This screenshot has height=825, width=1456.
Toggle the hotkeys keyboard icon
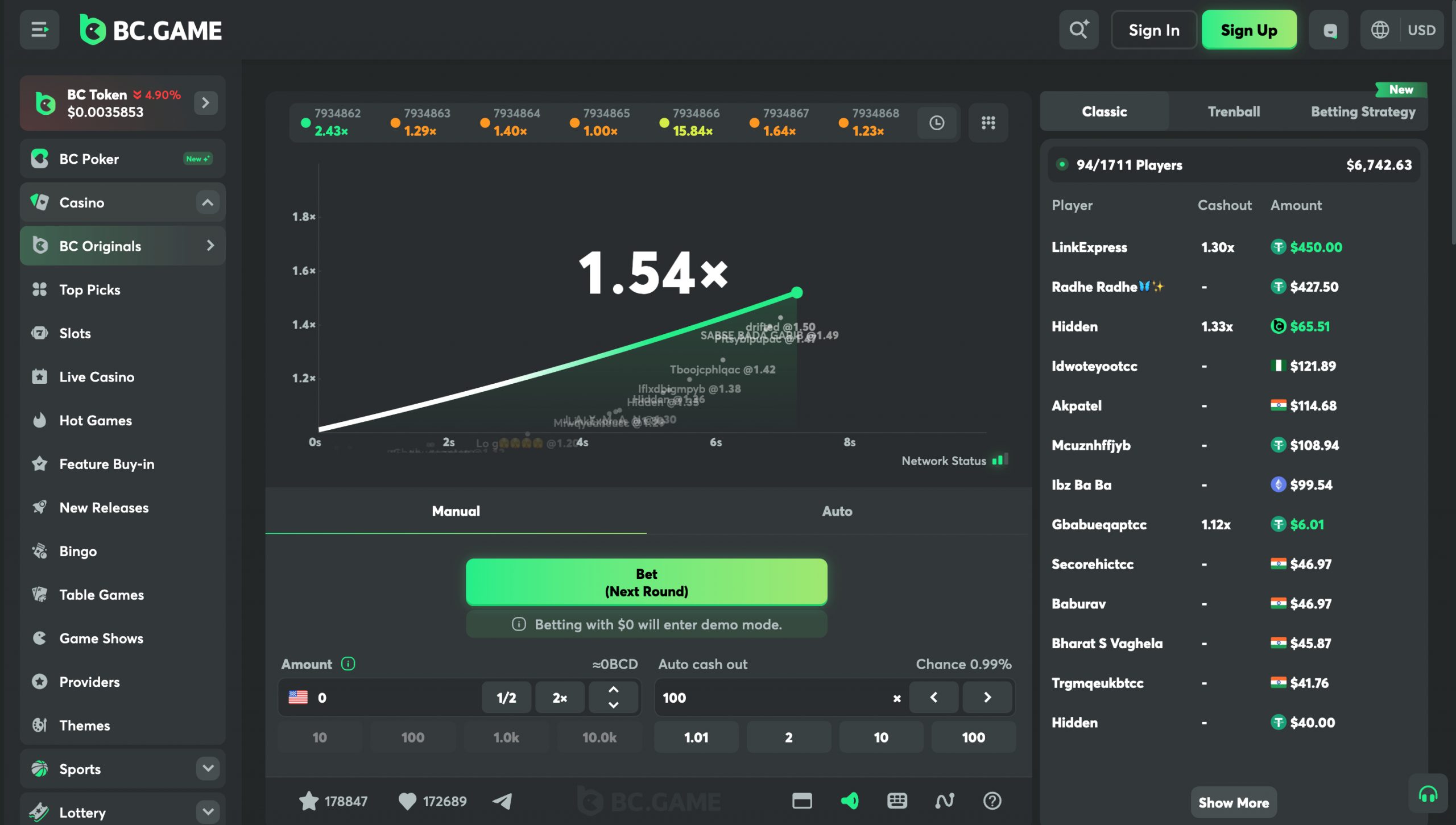(x=897, y=801)
